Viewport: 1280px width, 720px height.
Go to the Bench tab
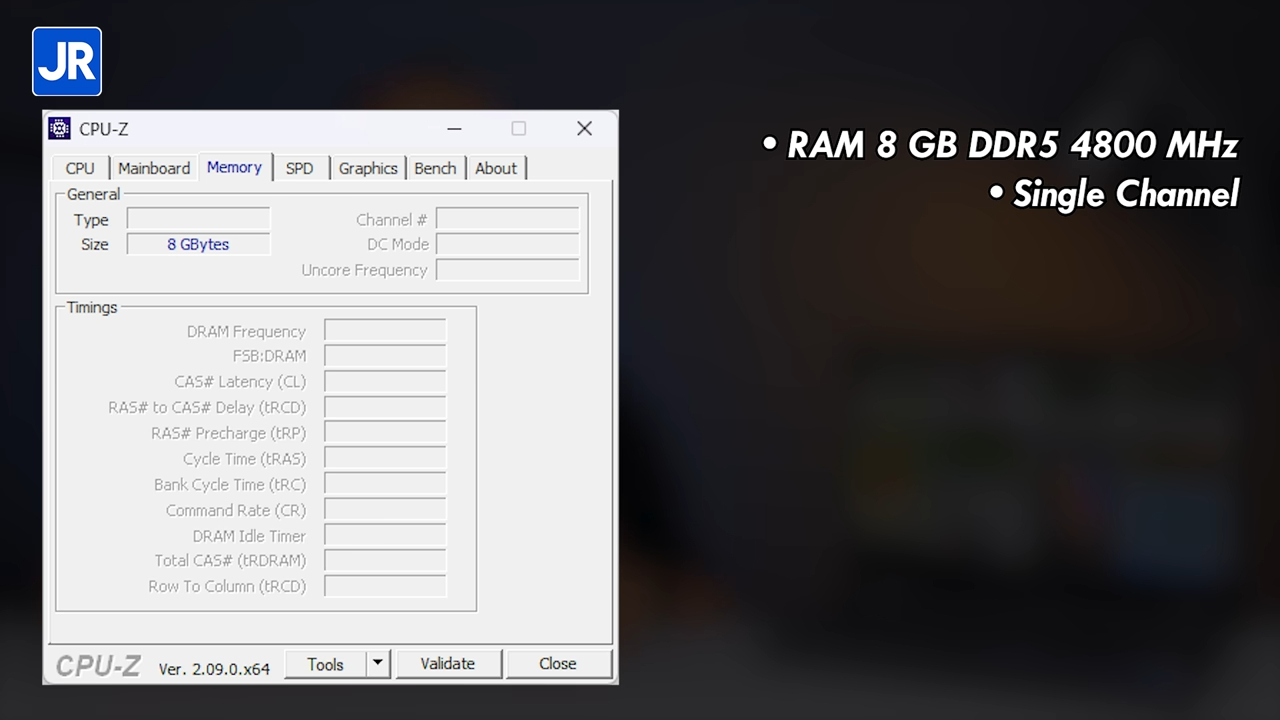pos(435,168)
